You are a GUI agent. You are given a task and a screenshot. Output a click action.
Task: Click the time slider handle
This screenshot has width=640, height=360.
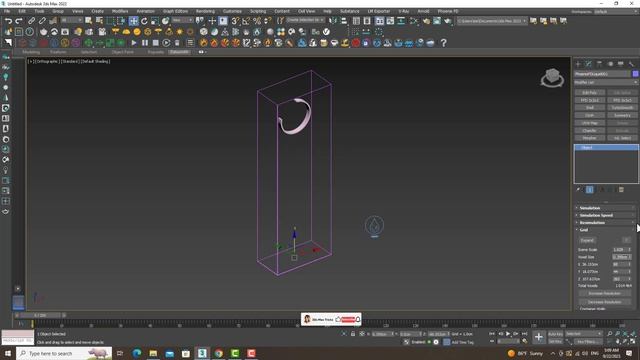tap(40, 316)
